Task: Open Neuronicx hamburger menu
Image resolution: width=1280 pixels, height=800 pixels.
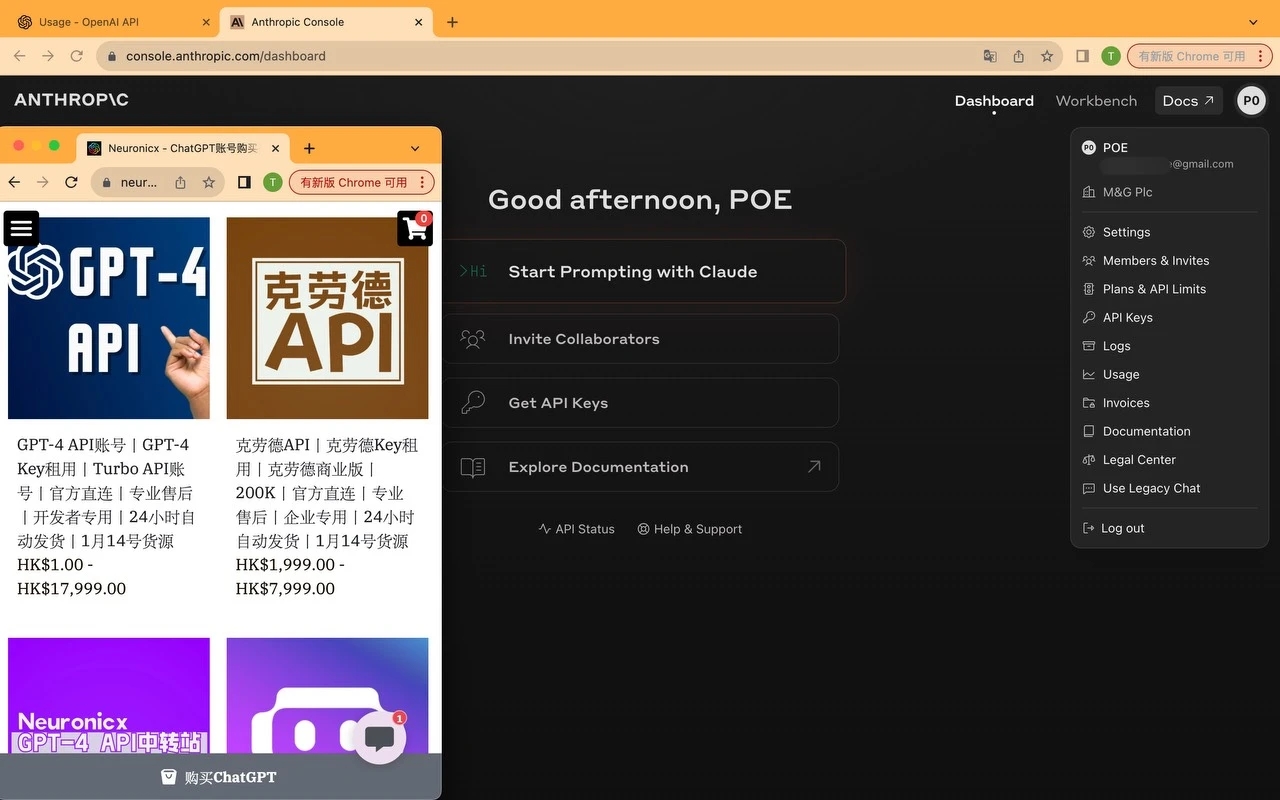Action: 22,228
